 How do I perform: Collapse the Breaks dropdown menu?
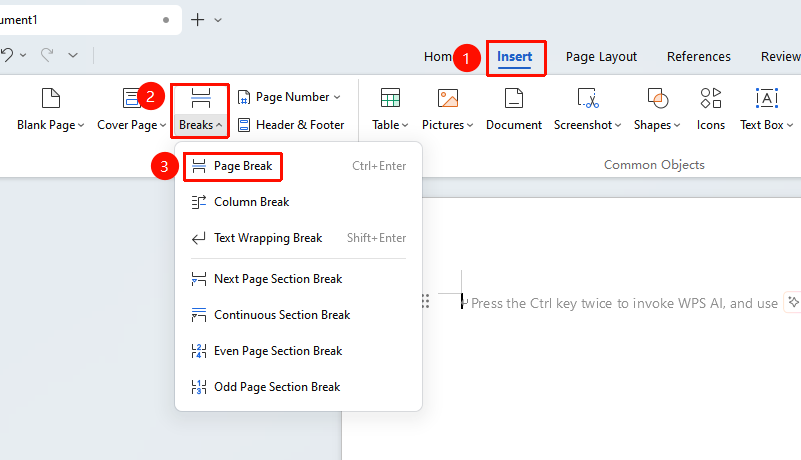click(x=219, y=125)
